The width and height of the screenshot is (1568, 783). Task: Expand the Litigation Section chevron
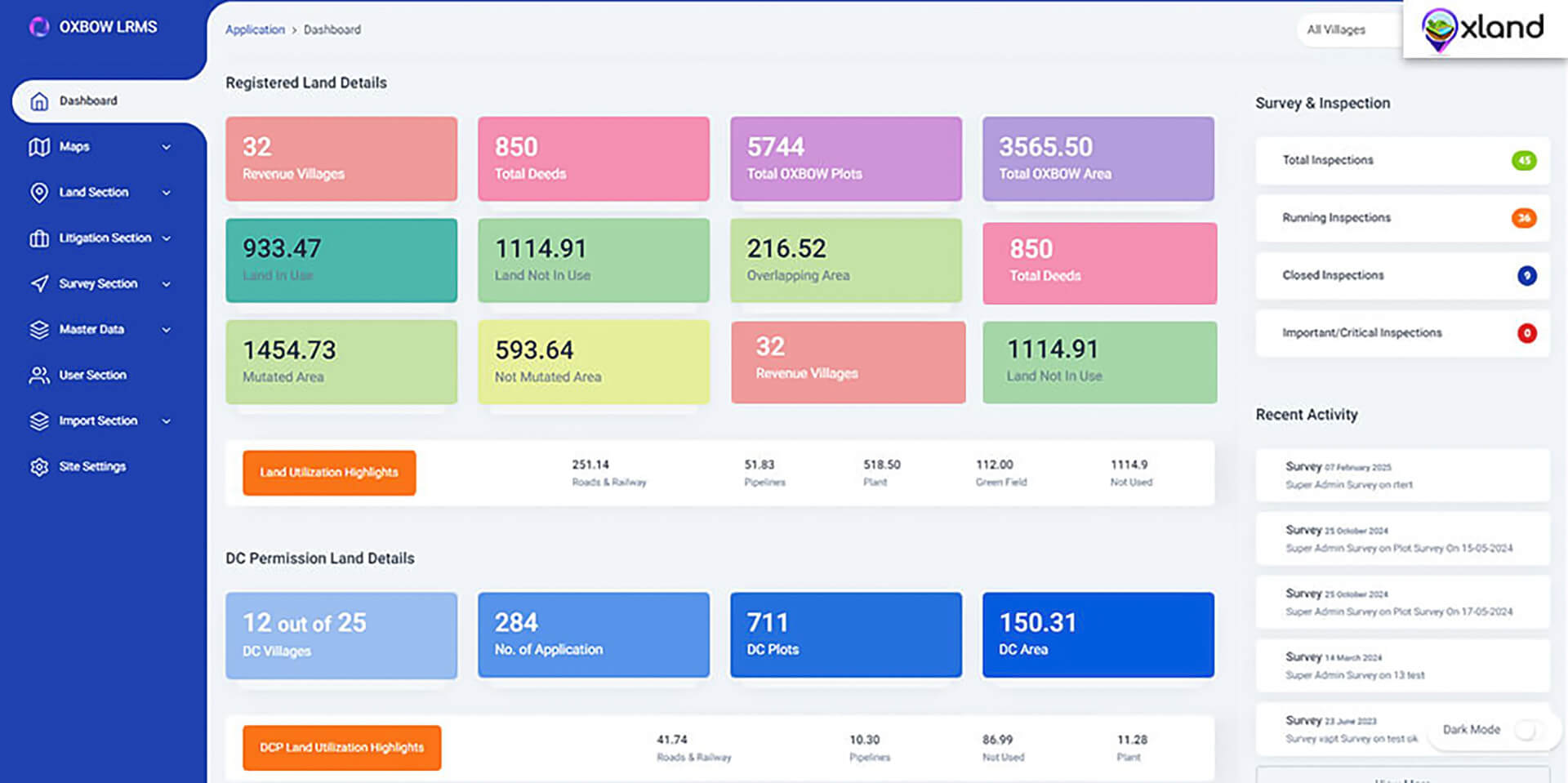point(167,238)
